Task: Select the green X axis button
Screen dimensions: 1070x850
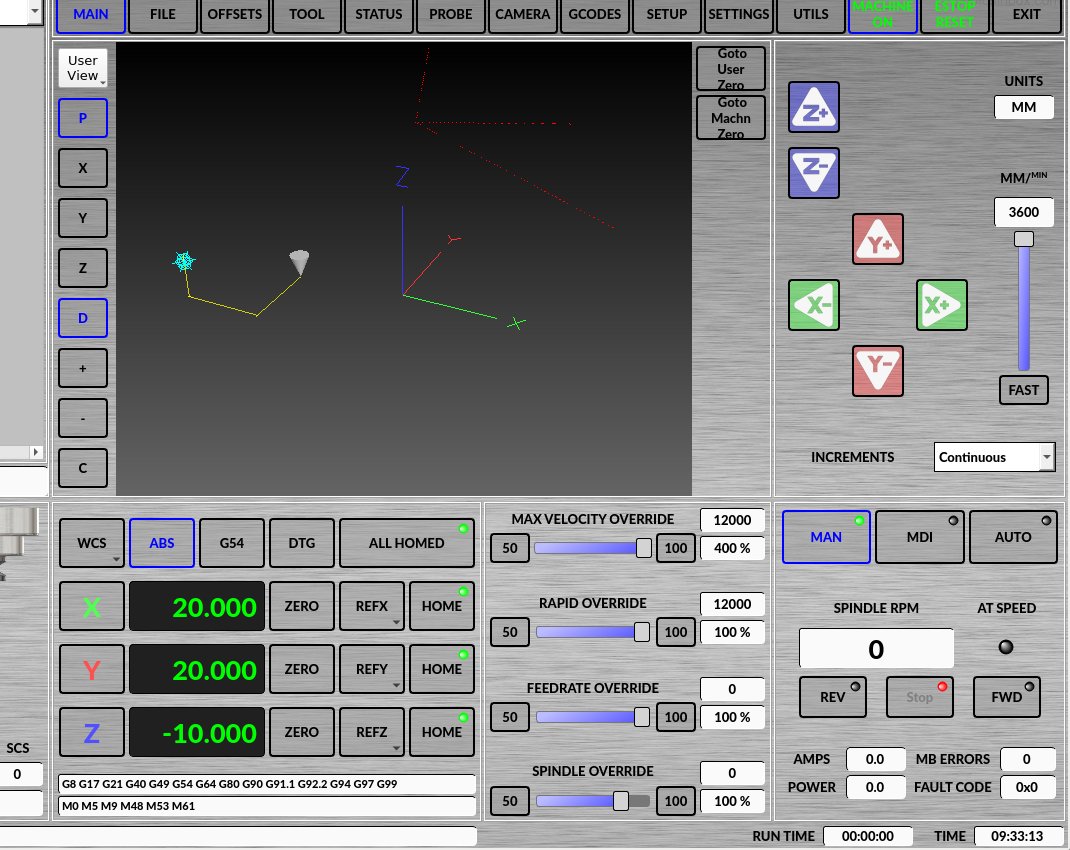Action: pos(92,606)
